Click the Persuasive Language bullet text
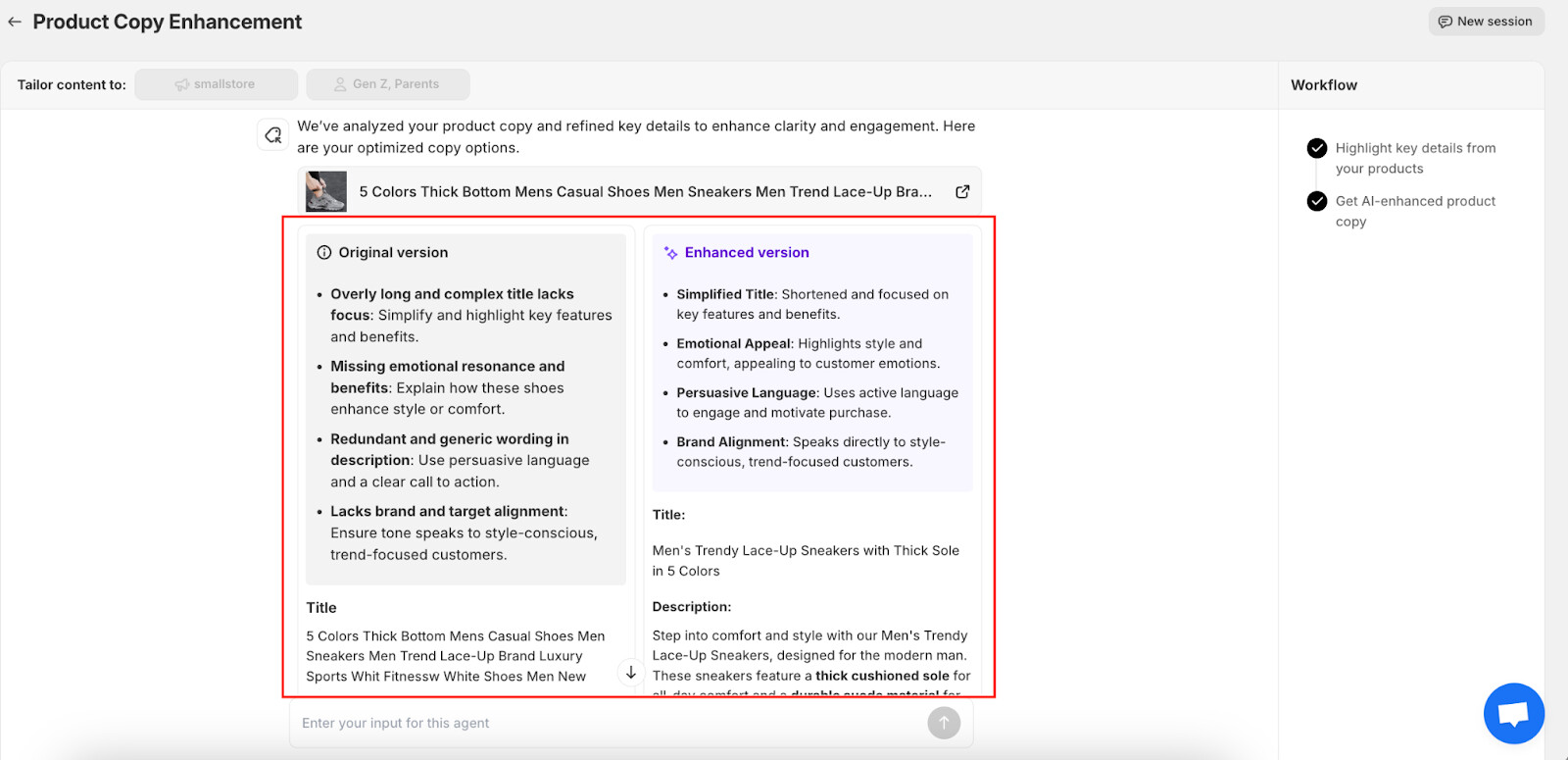 coord(817,402)
